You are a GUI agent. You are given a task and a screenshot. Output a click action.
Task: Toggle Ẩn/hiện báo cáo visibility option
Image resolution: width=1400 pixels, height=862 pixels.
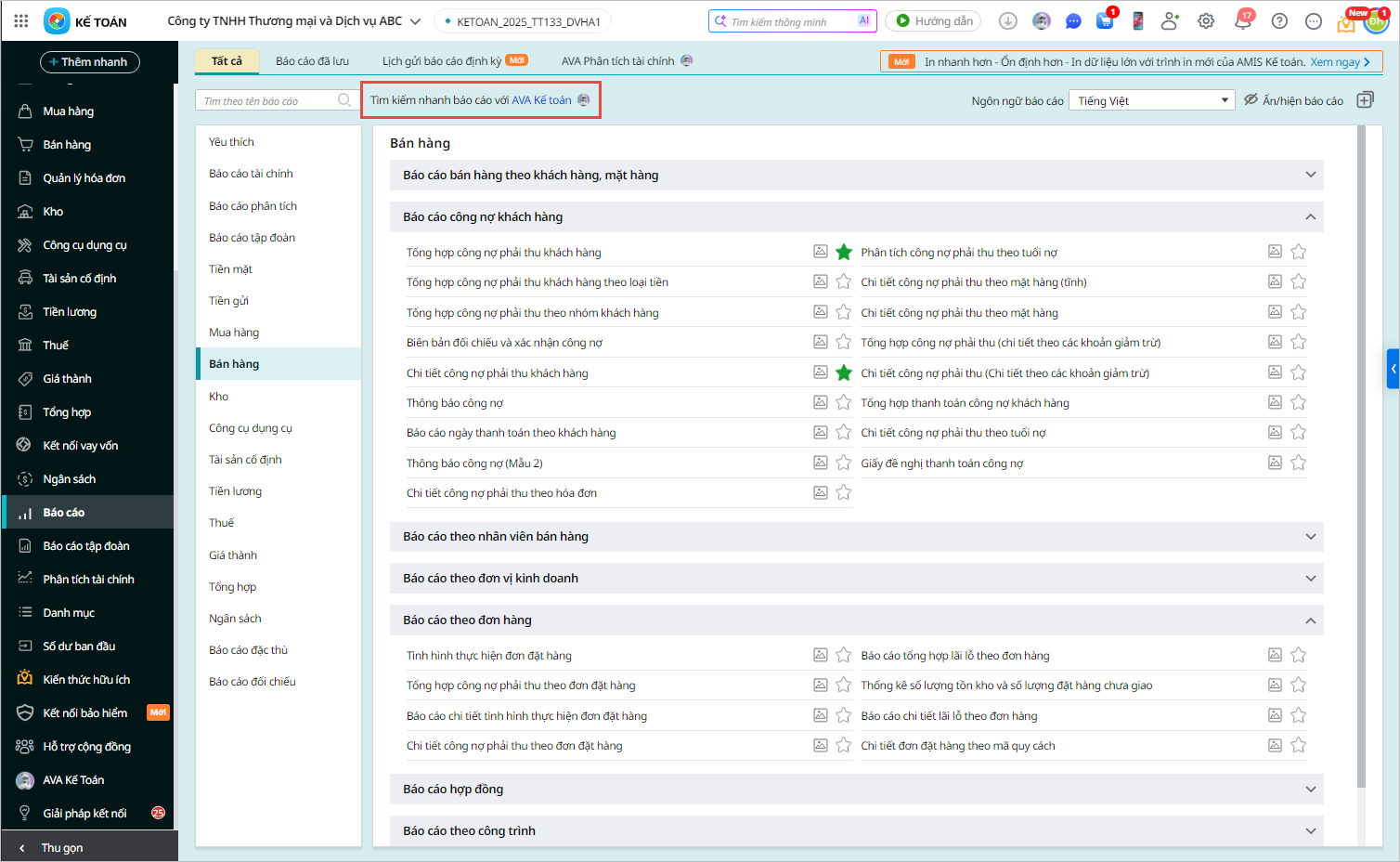tap(1293, 100)
